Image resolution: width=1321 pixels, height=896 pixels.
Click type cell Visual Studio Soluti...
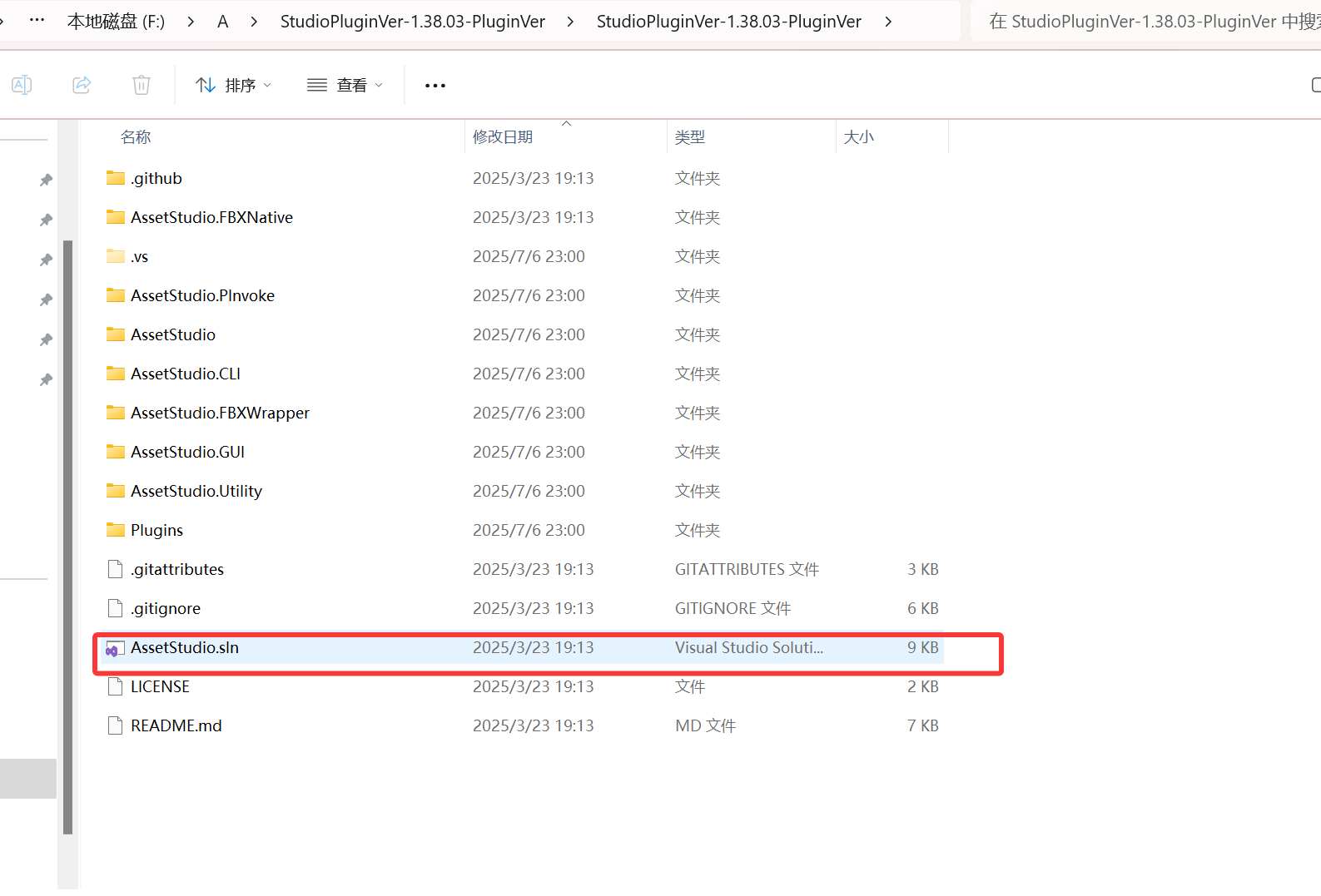(x=749, y=647)
